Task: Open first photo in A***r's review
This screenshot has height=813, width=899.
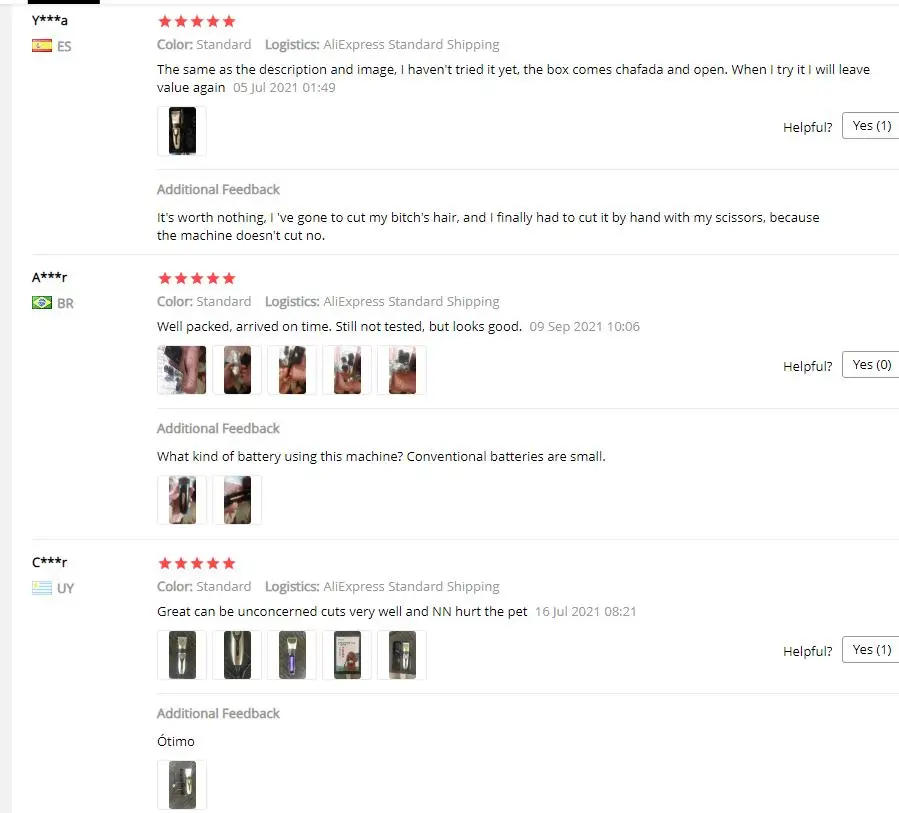Action: (182, 370)
